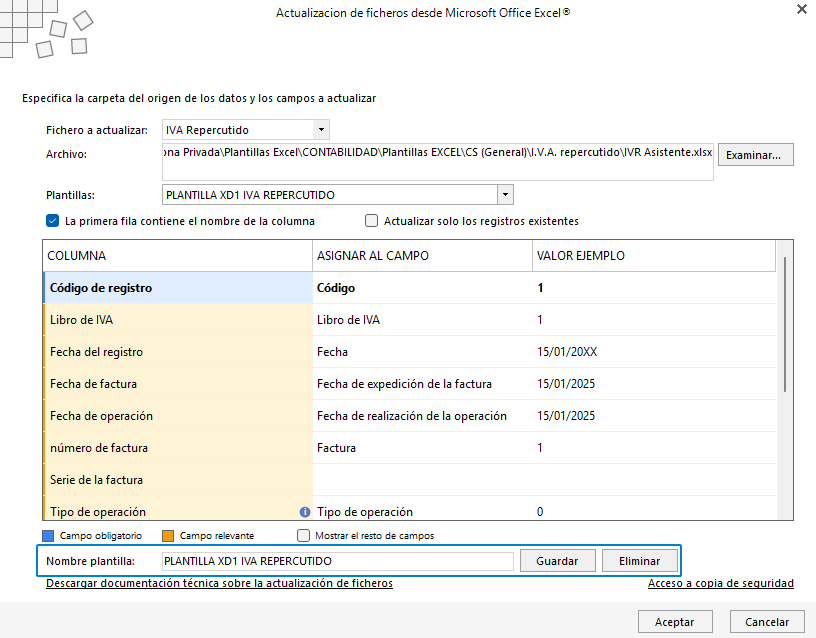Image resolution: width=816 pixels, height=638 pixels.
Task: Confirm with the Aceptar button
Action: click(675, 622)
